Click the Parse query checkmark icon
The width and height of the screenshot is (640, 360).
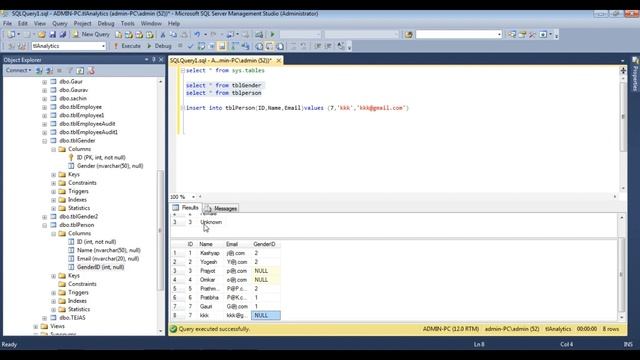pyautogui.click(x=190, y=46)
